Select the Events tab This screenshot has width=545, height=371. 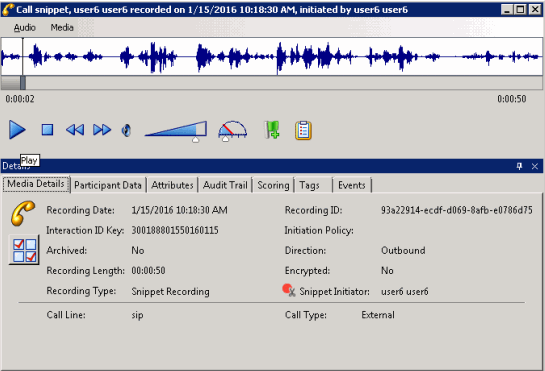click(351, 185)
